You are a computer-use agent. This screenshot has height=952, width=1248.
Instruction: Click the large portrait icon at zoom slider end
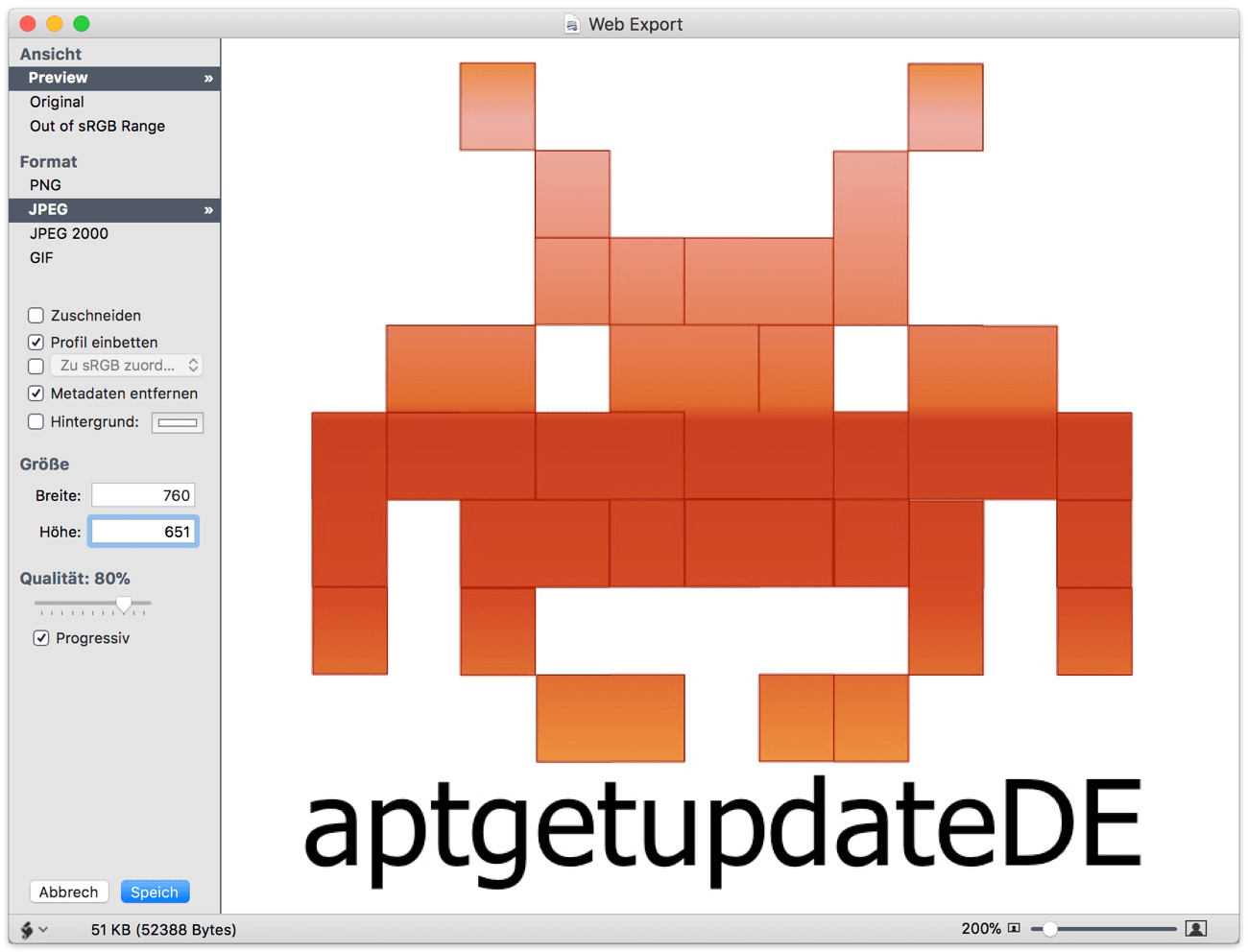click(x=1196, y=928)
